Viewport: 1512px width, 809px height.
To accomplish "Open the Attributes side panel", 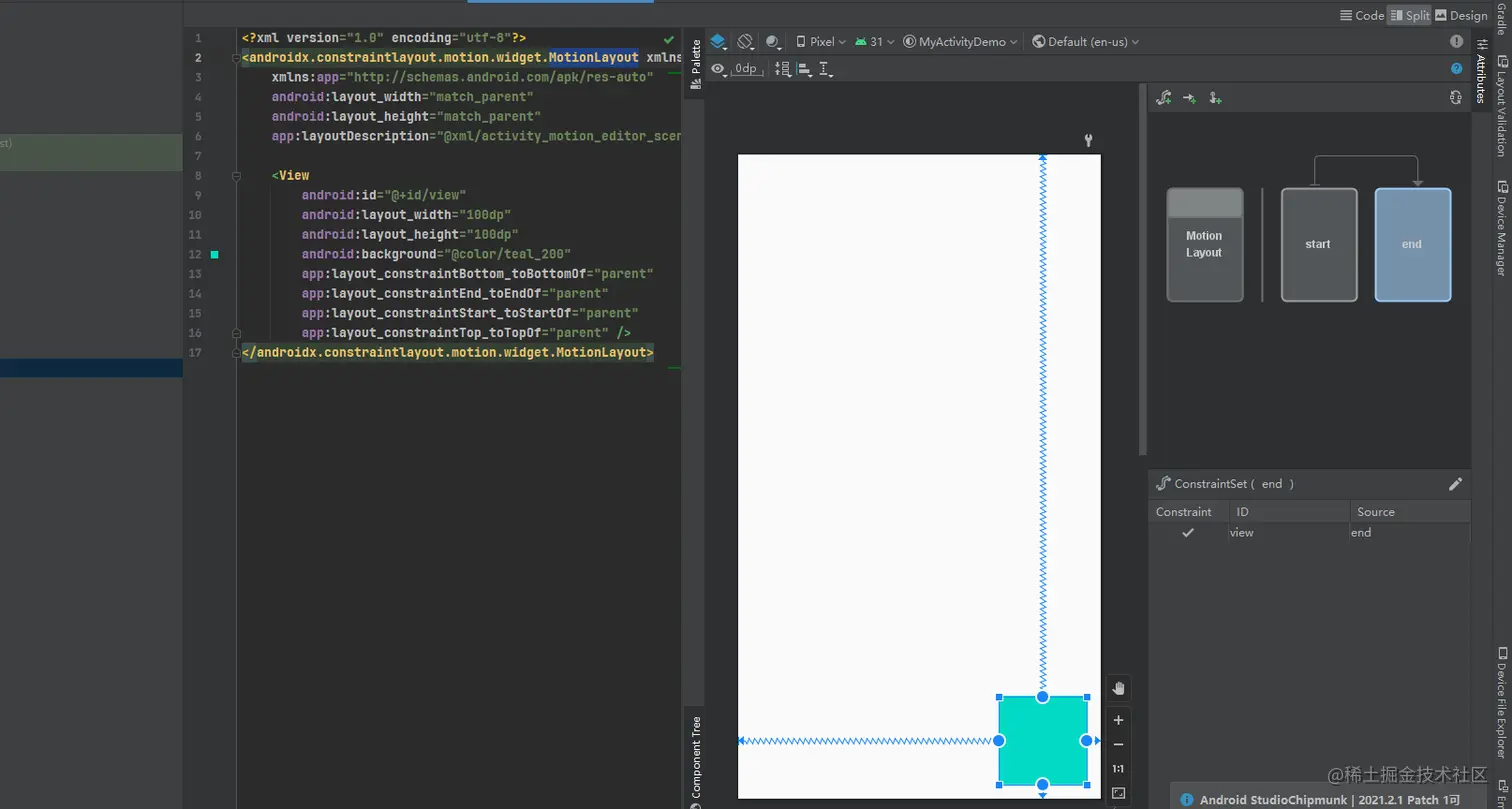I will click(x=1481, y=70).
